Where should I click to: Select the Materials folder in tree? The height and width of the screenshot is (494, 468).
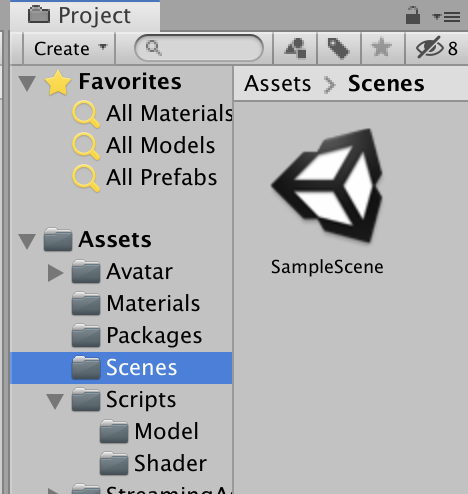pos(136,304)
